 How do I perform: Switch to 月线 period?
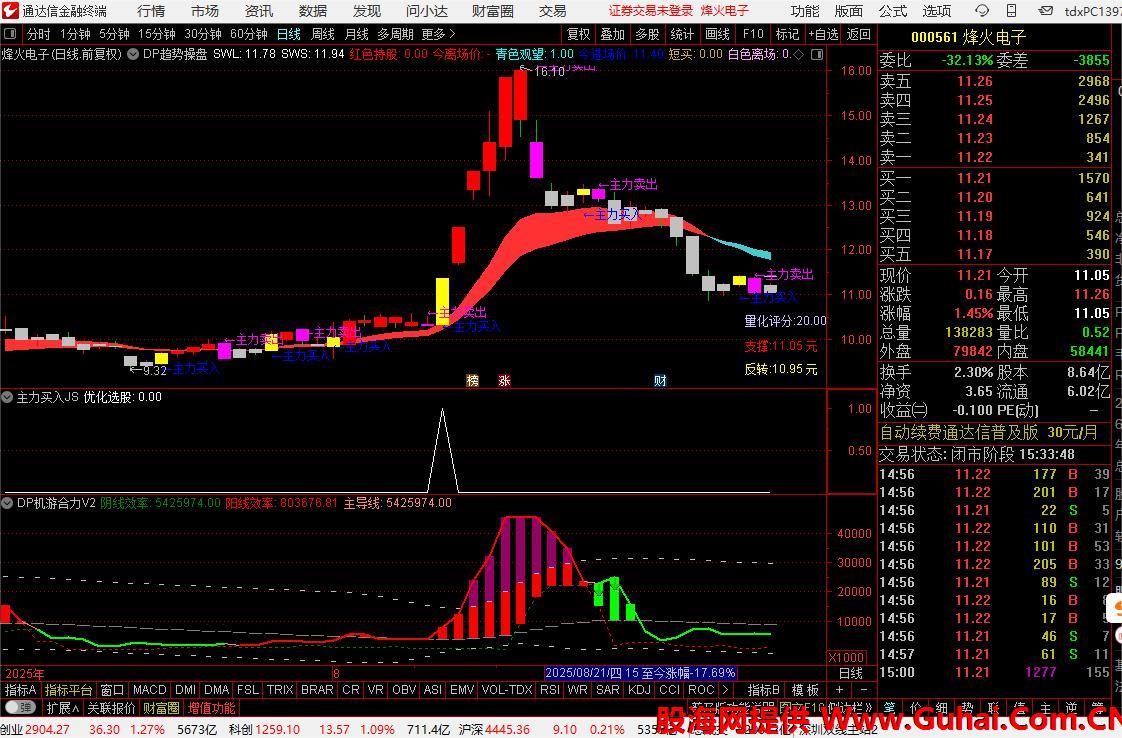[356, 34]
